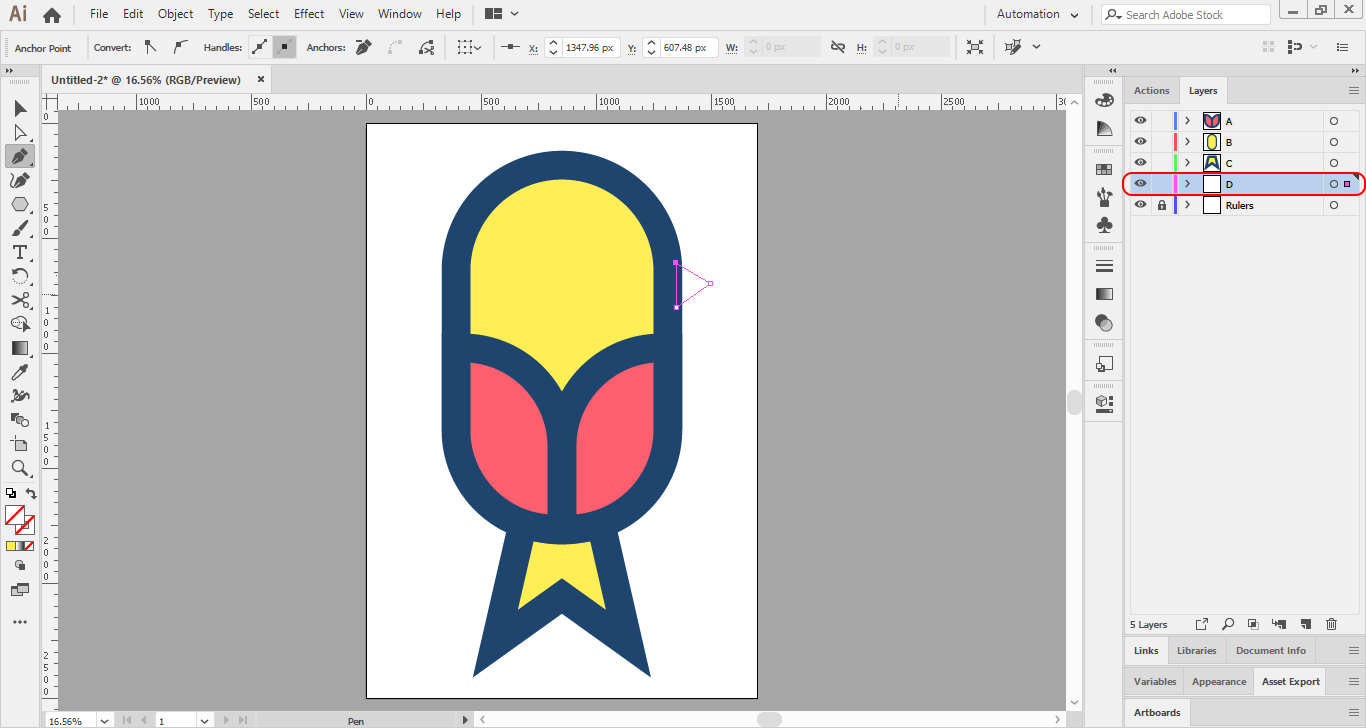Open zoom level dropdown at 16.56%
Viewport: 1366px width, 728px height.
104,720
